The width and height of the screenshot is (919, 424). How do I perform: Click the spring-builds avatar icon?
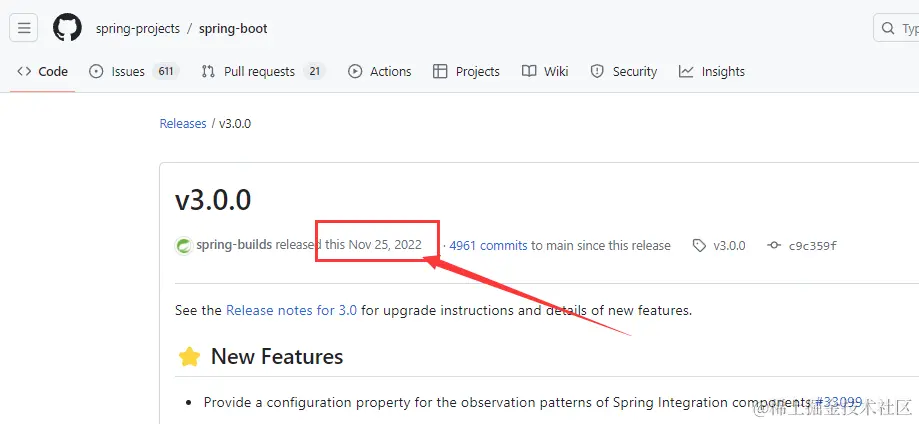point(184,246)
